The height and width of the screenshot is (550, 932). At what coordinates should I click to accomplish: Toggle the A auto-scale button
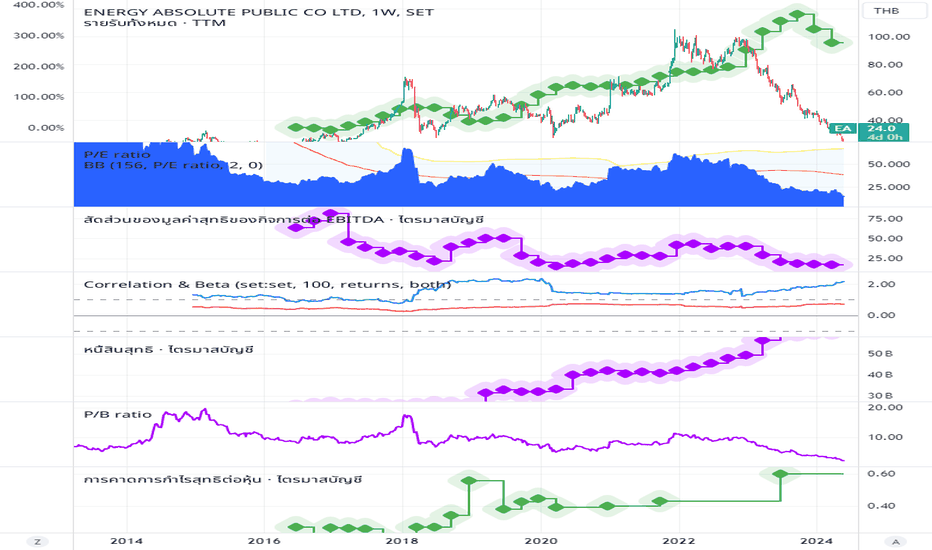tap(895, 541)
